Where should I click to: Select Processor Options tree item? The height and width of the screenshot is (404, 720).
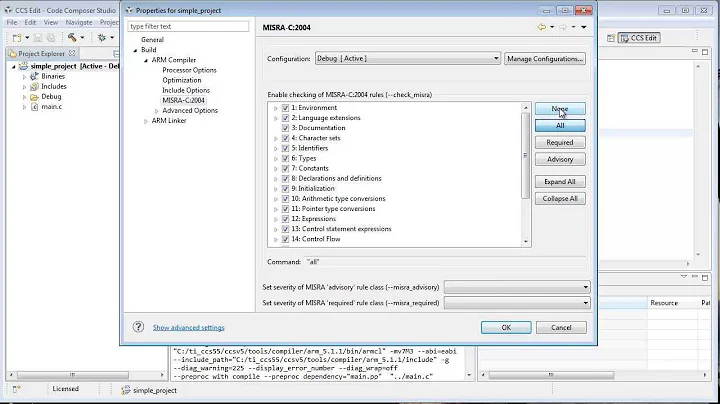click(x=189, y=70)
